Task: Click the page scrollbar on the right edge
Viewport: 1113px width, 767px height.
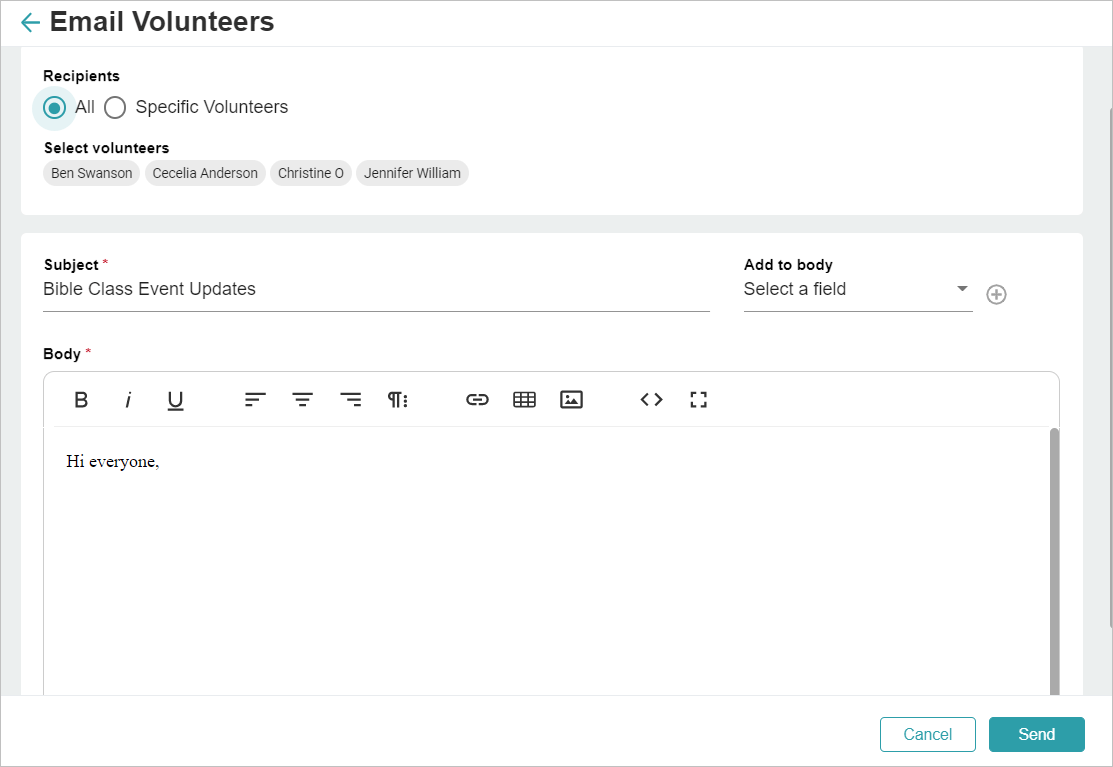Action: pyautogui.click(x=1110, y=368)
